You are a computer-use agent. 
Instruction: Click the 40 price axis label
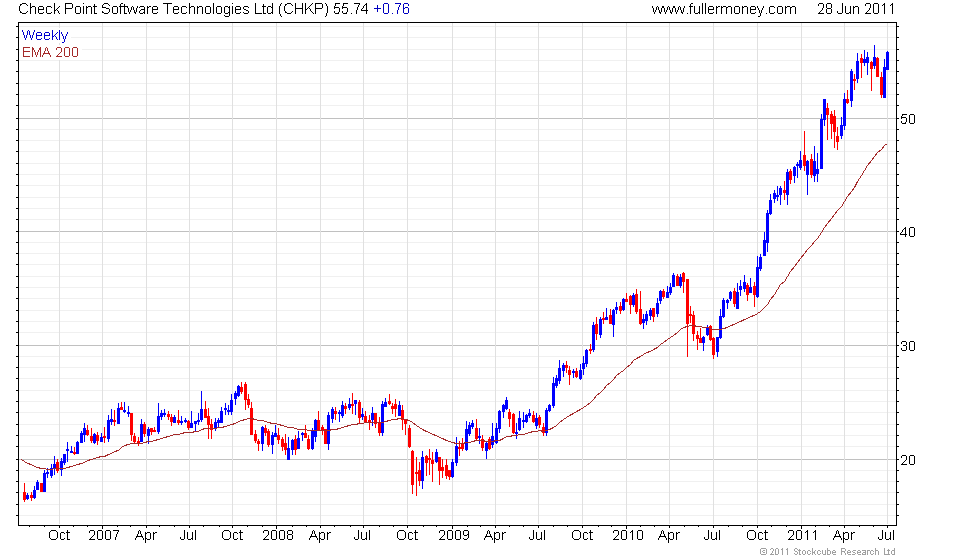(908, 232)
